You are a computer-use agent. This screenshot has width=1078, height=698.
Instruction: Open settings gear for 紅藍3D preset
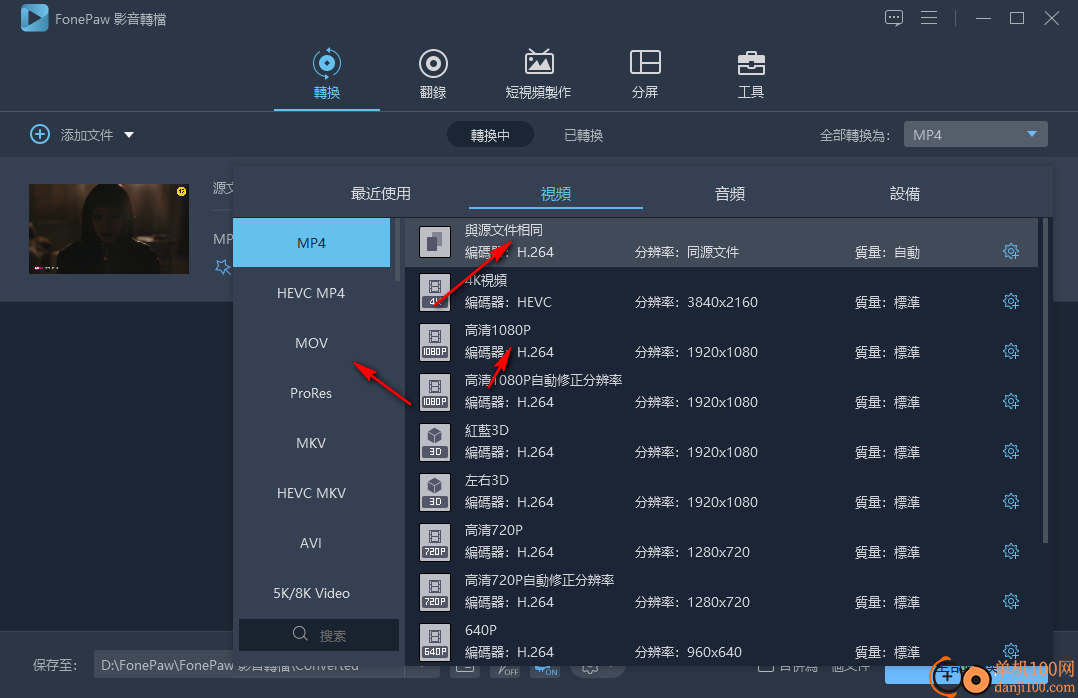coord(1011,451)
